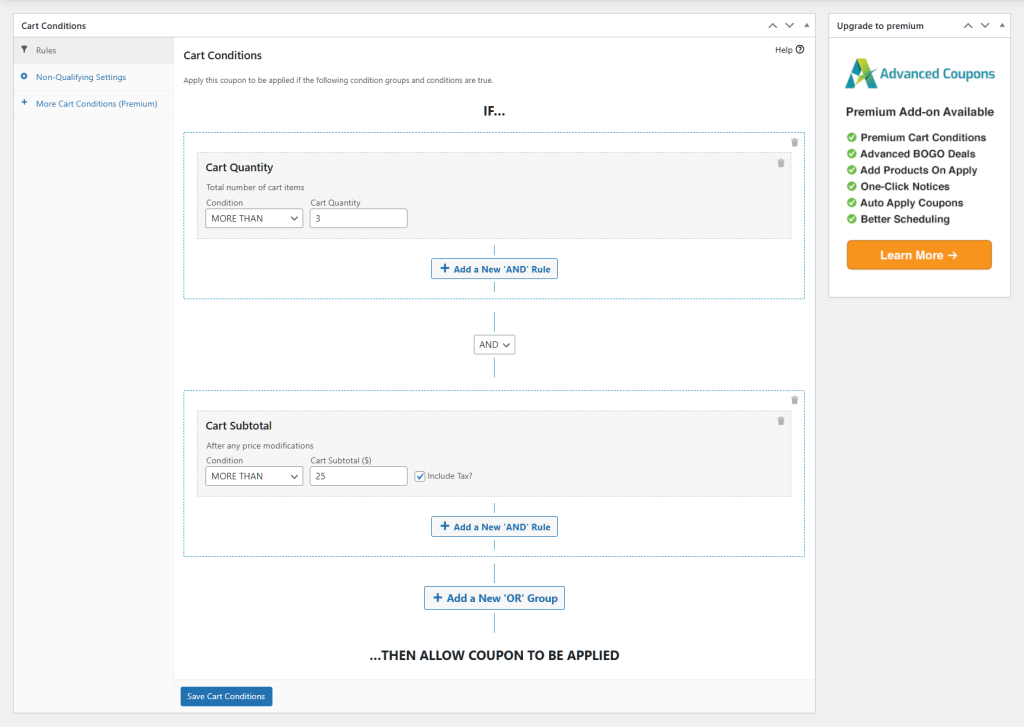Delete the Cart Quantity condition via its trash icon
This screenshot has height=727, width=1024.
point(781,162)
